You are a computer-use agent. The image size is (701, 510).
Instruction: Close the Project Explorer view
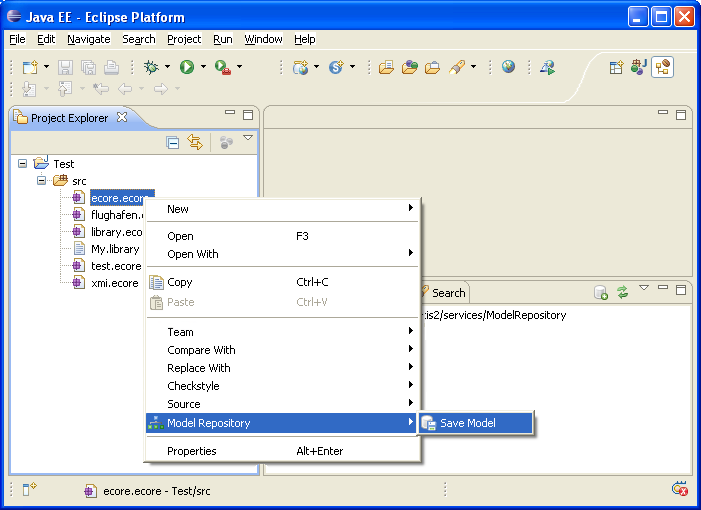point(122,117)
